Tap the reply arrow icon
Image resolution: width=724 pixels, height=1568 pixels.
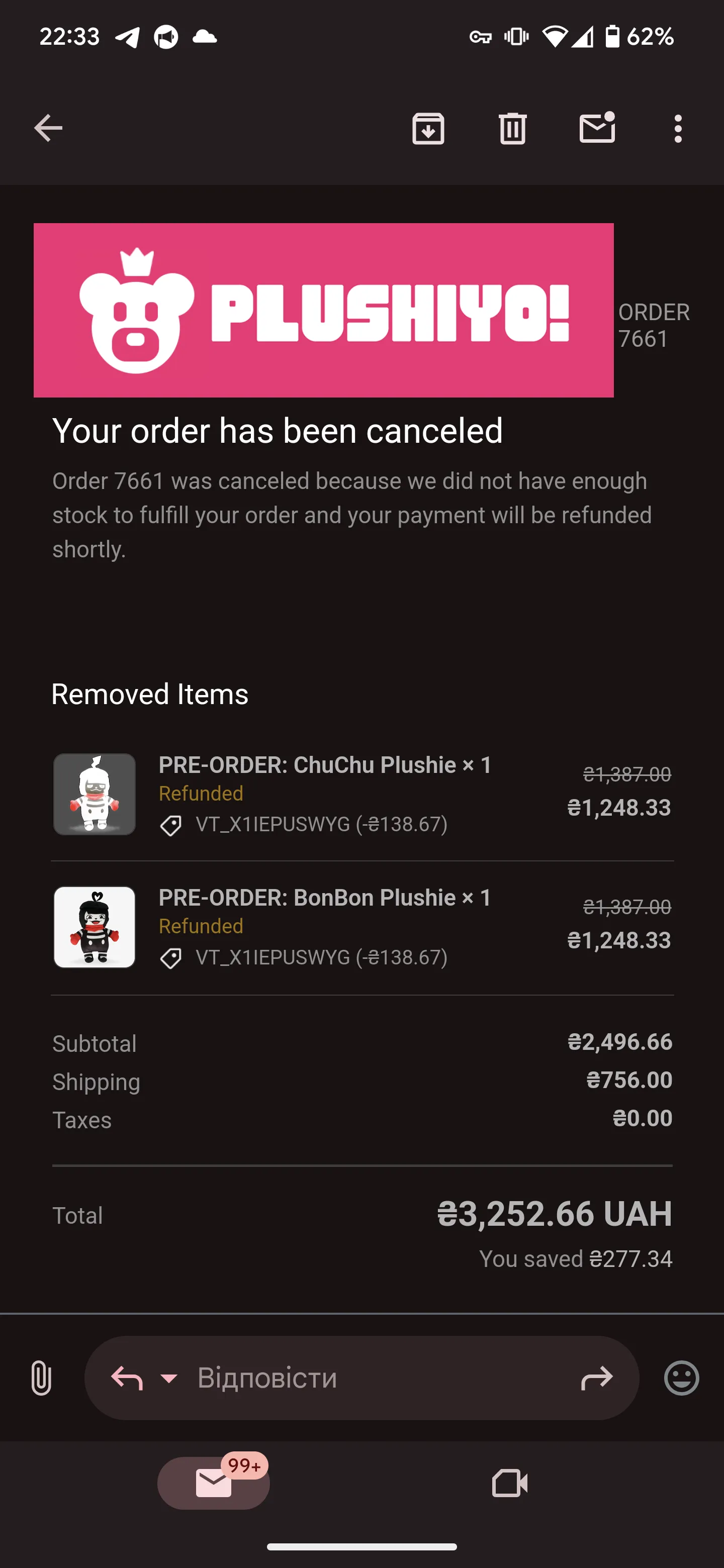coord(127,1378)
